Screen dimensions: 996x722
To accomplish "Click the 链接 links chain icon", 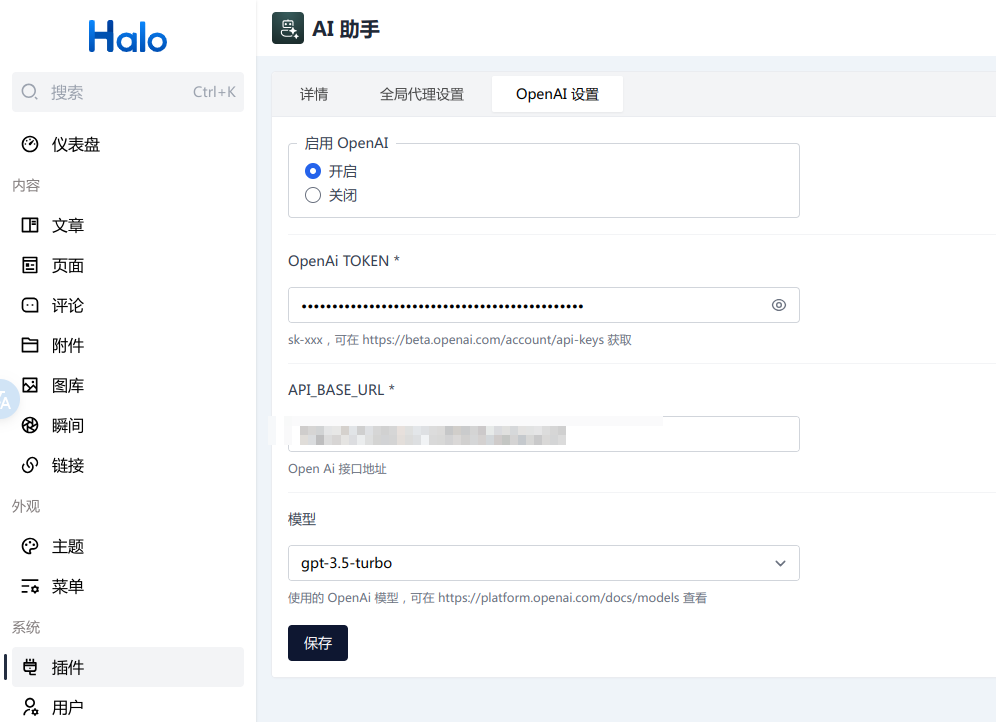I will (28, 465).
